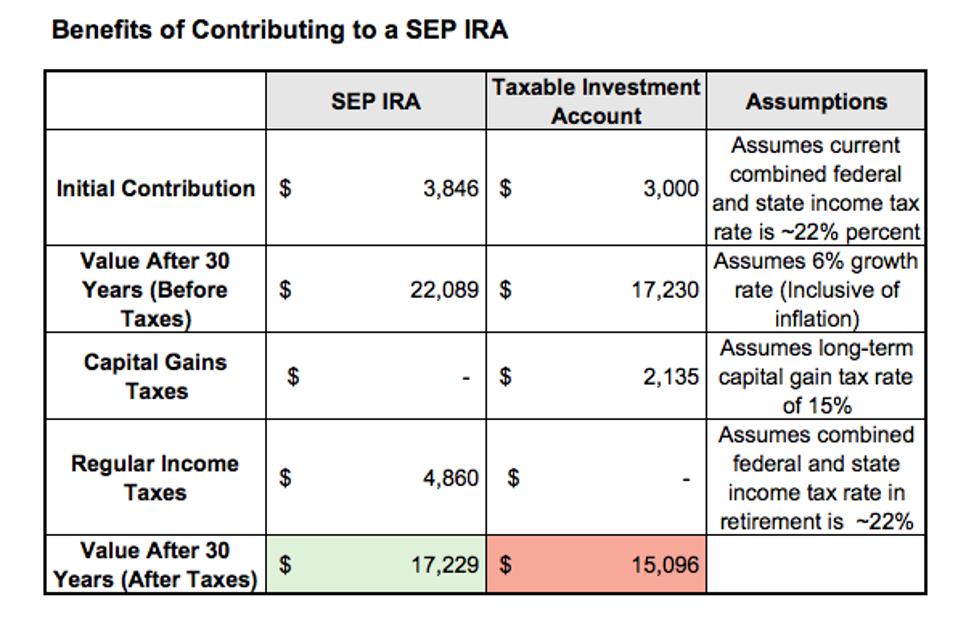The width and height of the screenshot is (958, 621).
Task: Select the 15% long-term capital gain assumption
Action: [816, 377]
